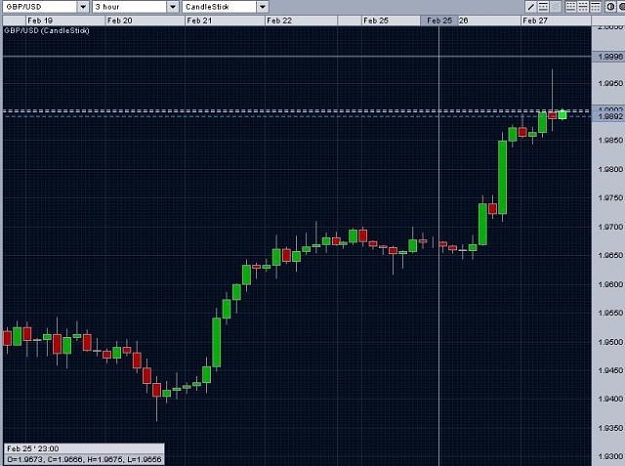Viewport: 625px width, 466px height.
Task: Click the round clock-style icon in the toolbar
Action: pyautogui.click(x=610, y=7)
